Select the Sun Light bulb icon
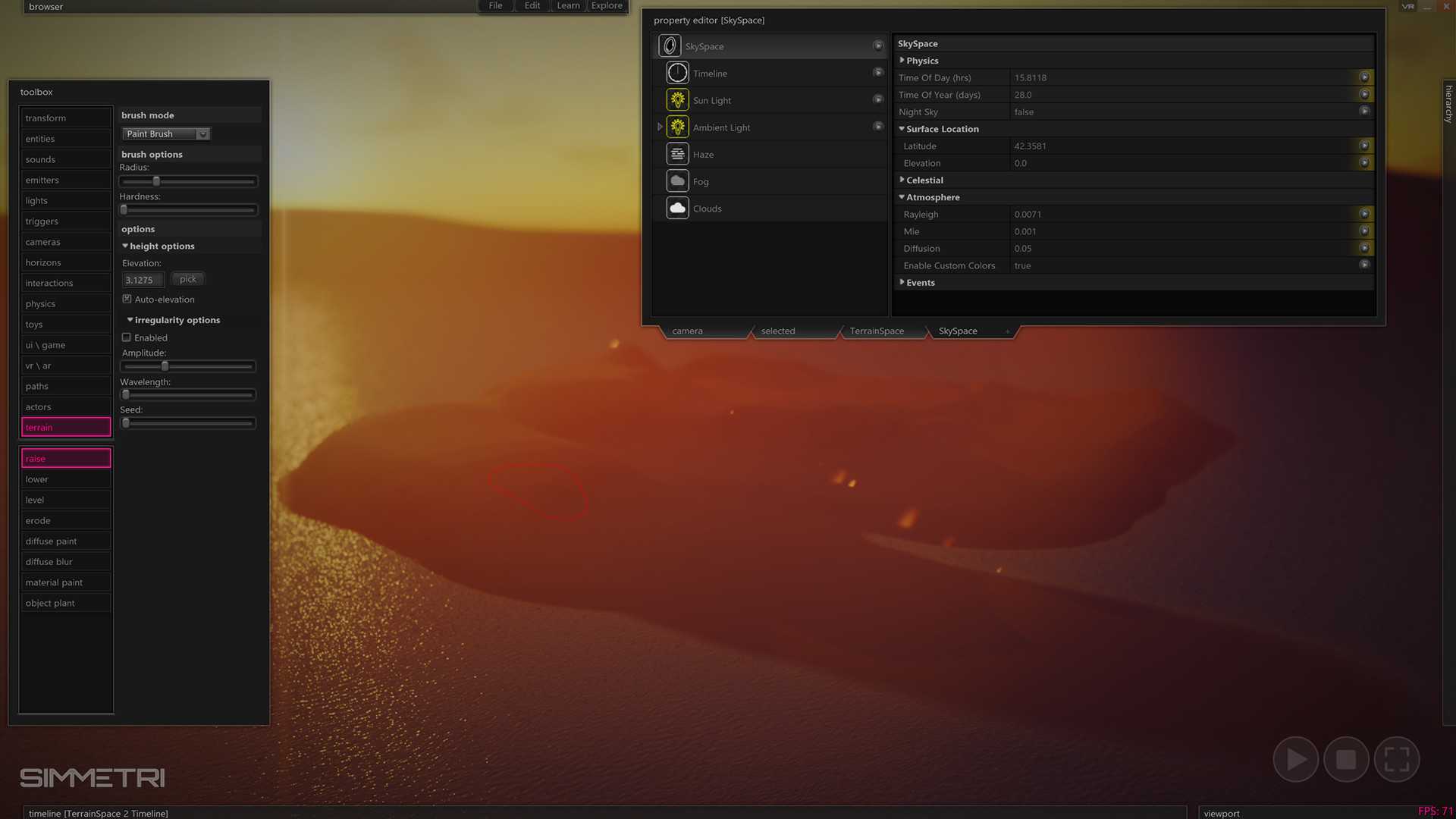The image size is (1456, 819). coord(677,100)
